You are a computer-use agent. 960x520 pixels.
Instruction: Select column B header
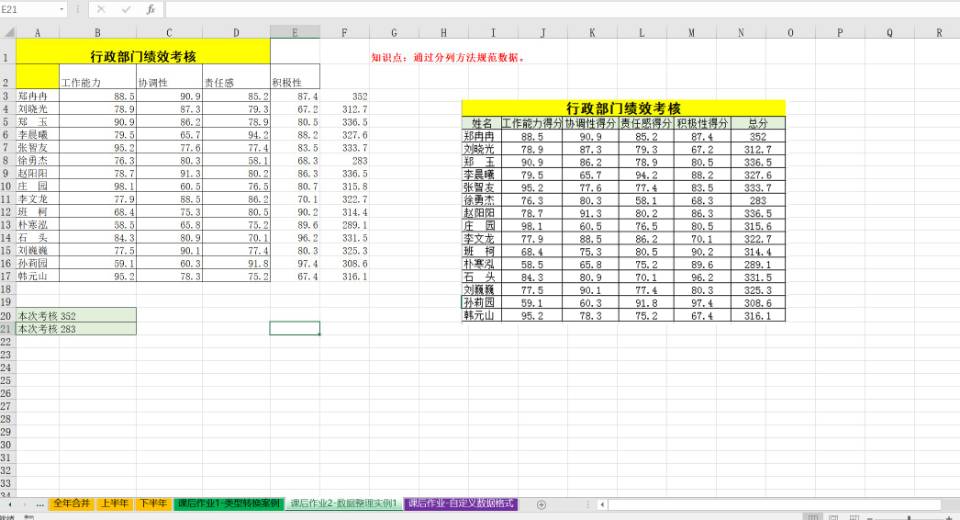click(x=97, y=32)
